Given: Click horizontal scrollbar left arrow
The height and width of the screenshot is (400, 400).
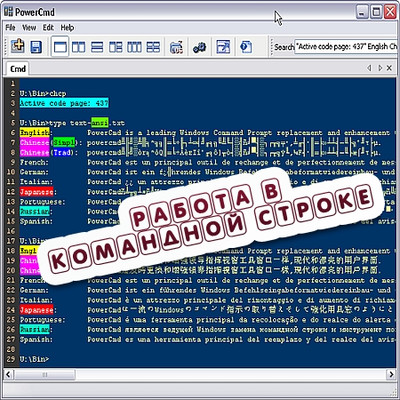Looking at the screenshot, I should (8, 374).
